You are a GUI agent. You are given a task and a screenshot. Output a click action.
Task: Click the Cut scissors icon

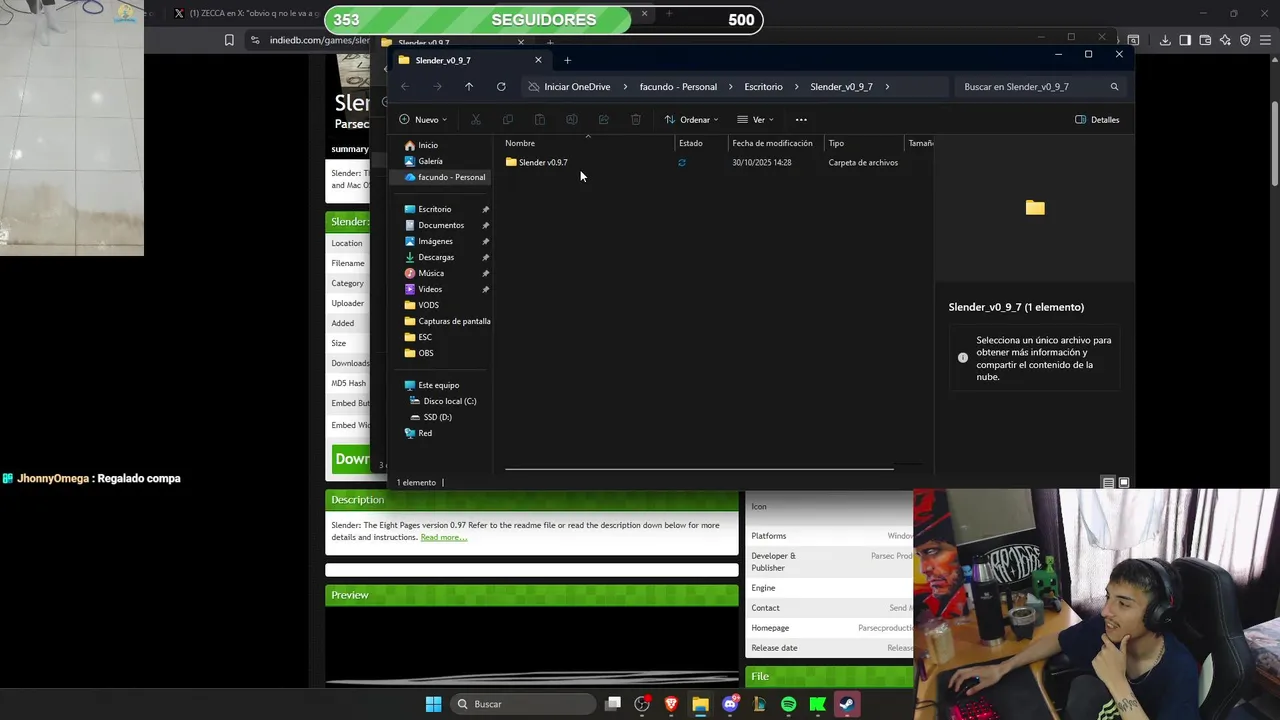tap(476, 120)
